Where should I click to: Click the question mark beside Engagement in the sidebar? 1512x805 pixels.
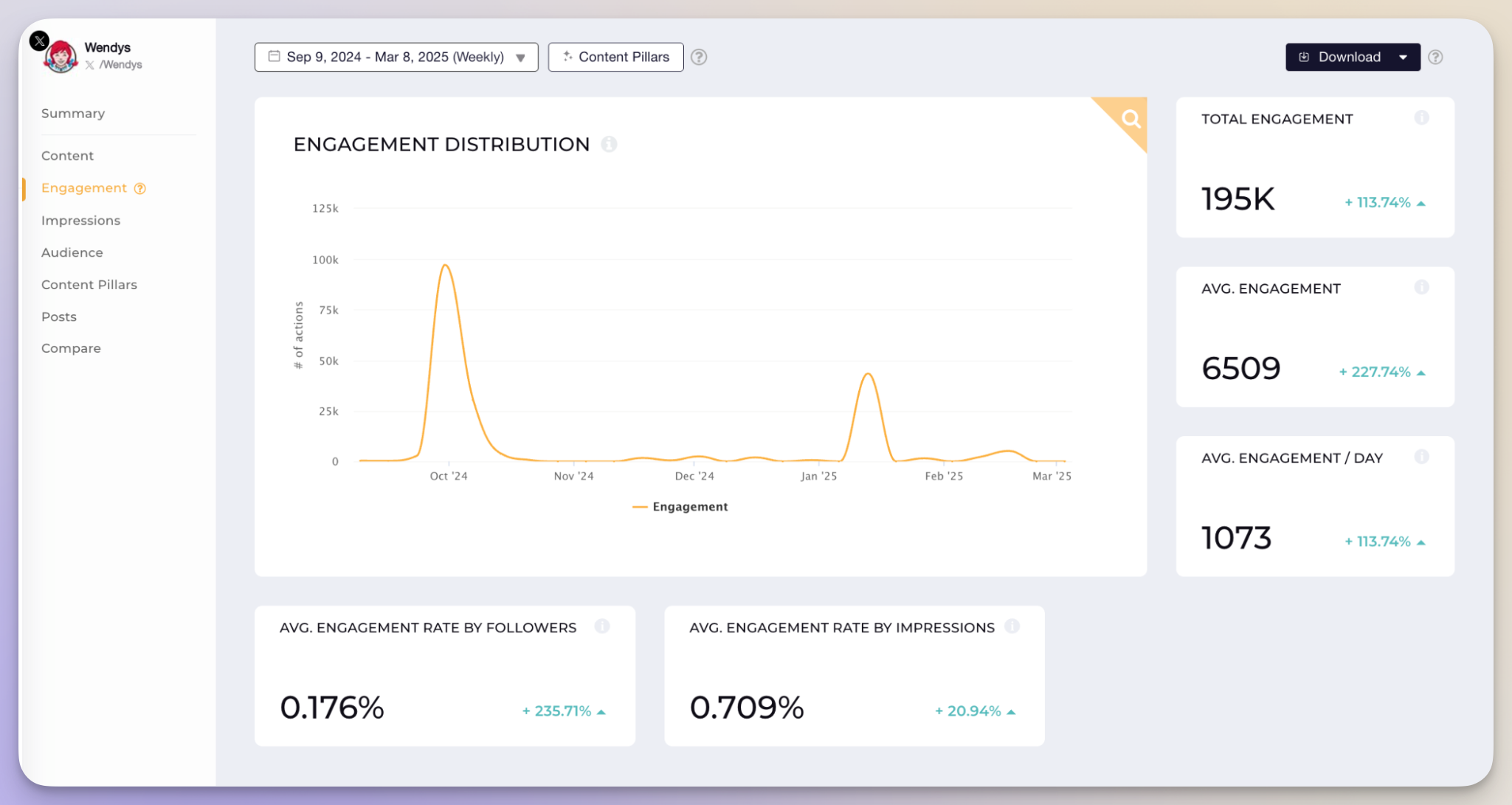click(139, 188)
